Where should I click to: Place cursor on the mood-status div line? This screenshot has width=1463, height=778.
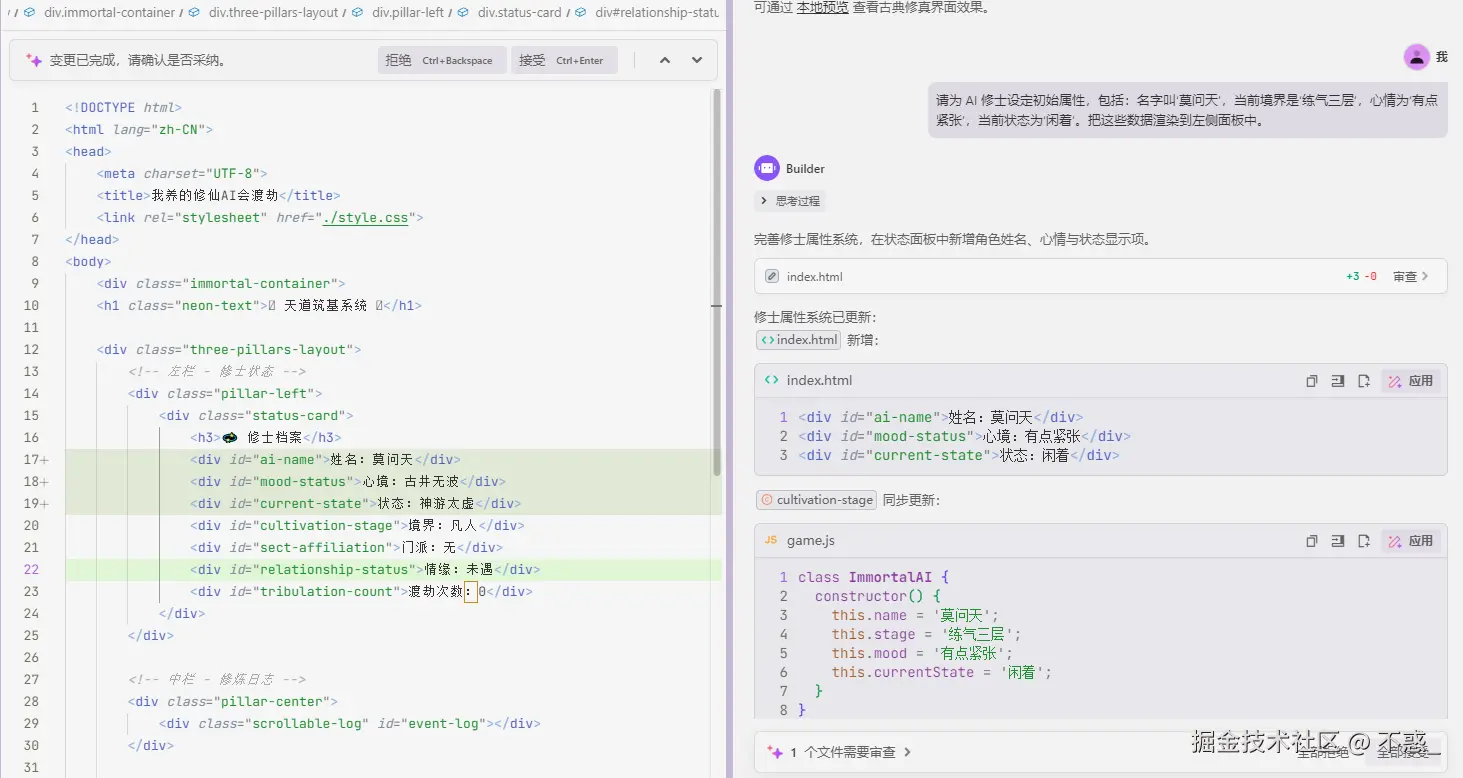click(x=348, y=481)
